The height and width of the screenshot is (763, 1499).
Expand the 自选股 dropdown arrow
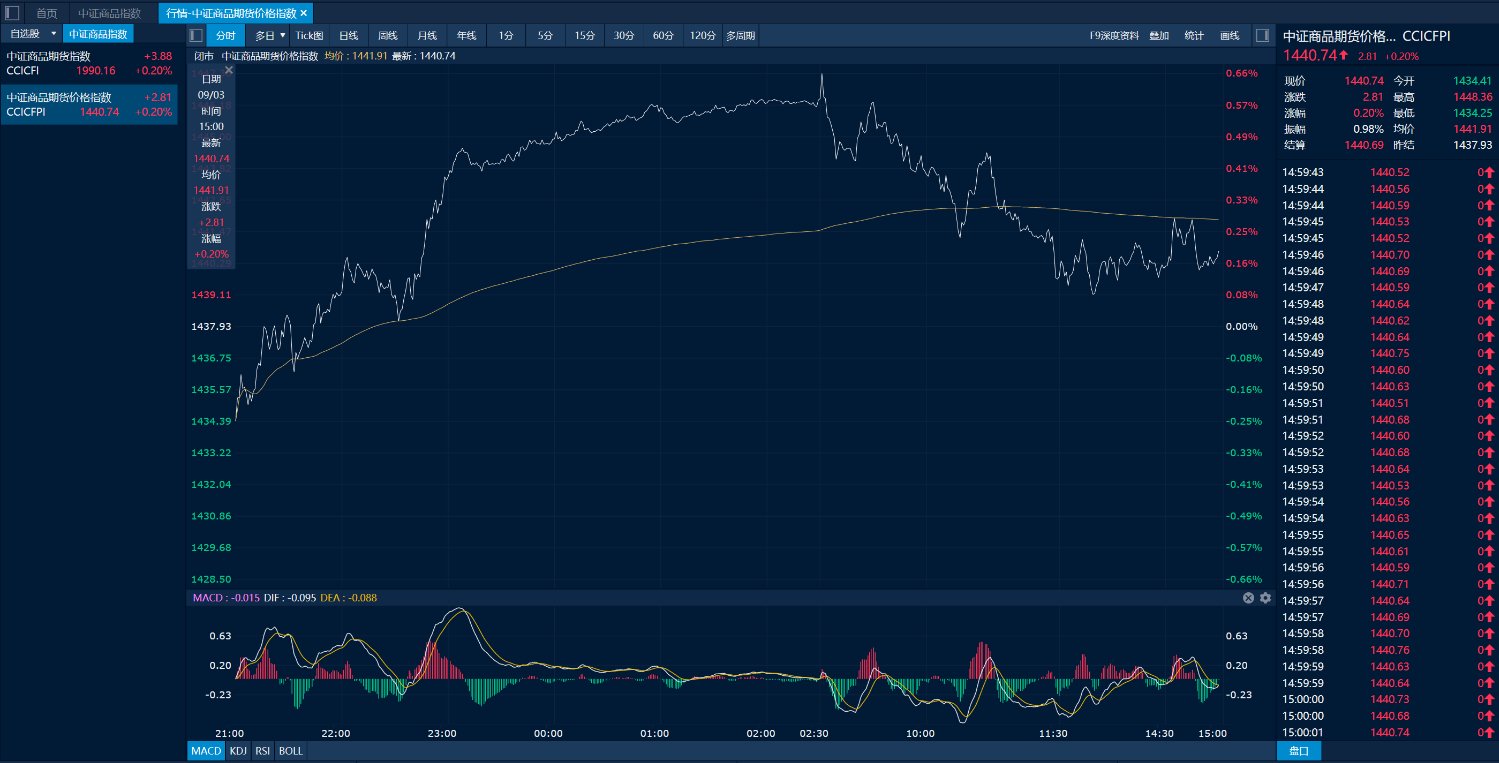(54, 34)
